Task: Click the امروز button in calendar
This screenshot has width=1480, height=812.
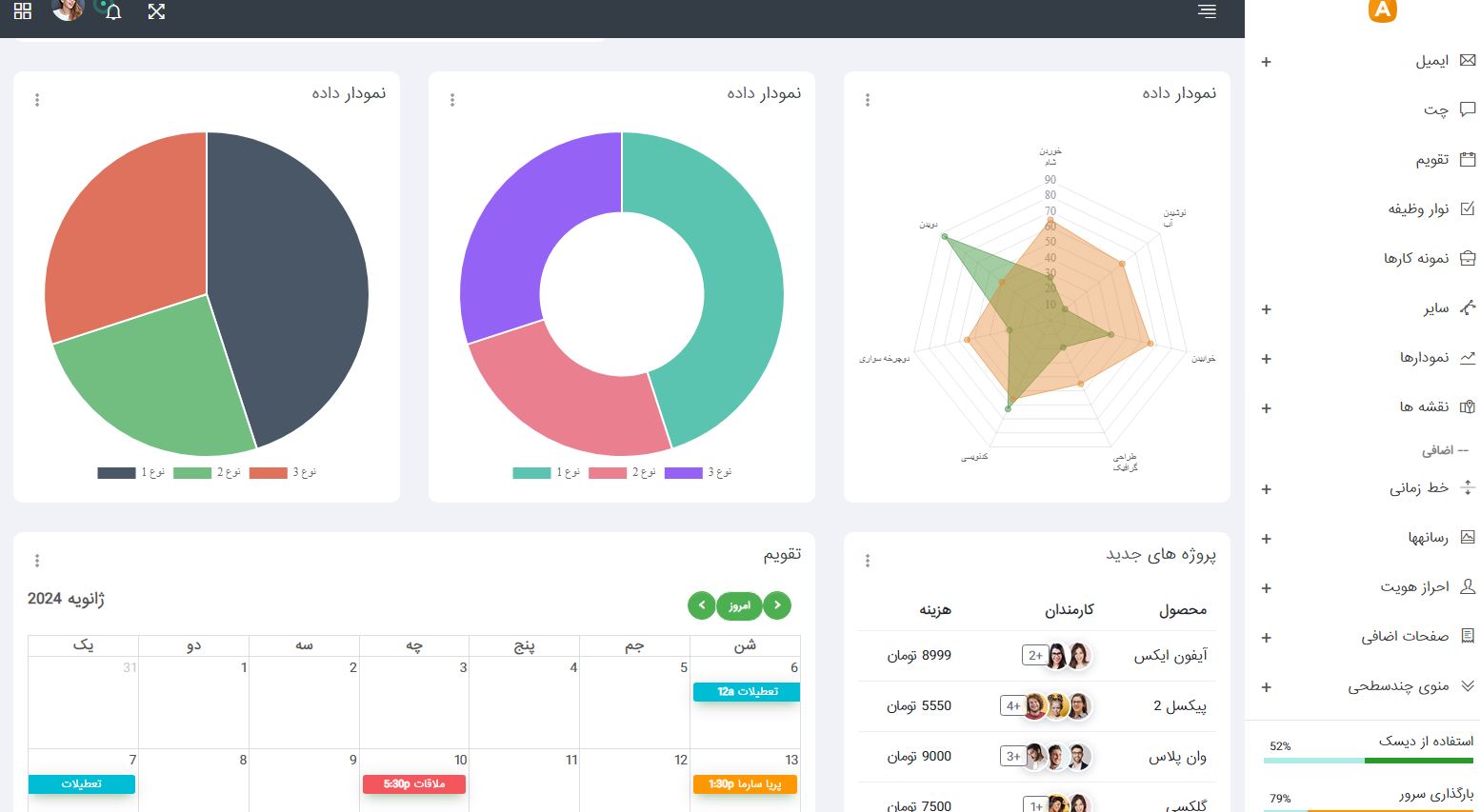Action: pyautogui.click(x=739, y=605)
